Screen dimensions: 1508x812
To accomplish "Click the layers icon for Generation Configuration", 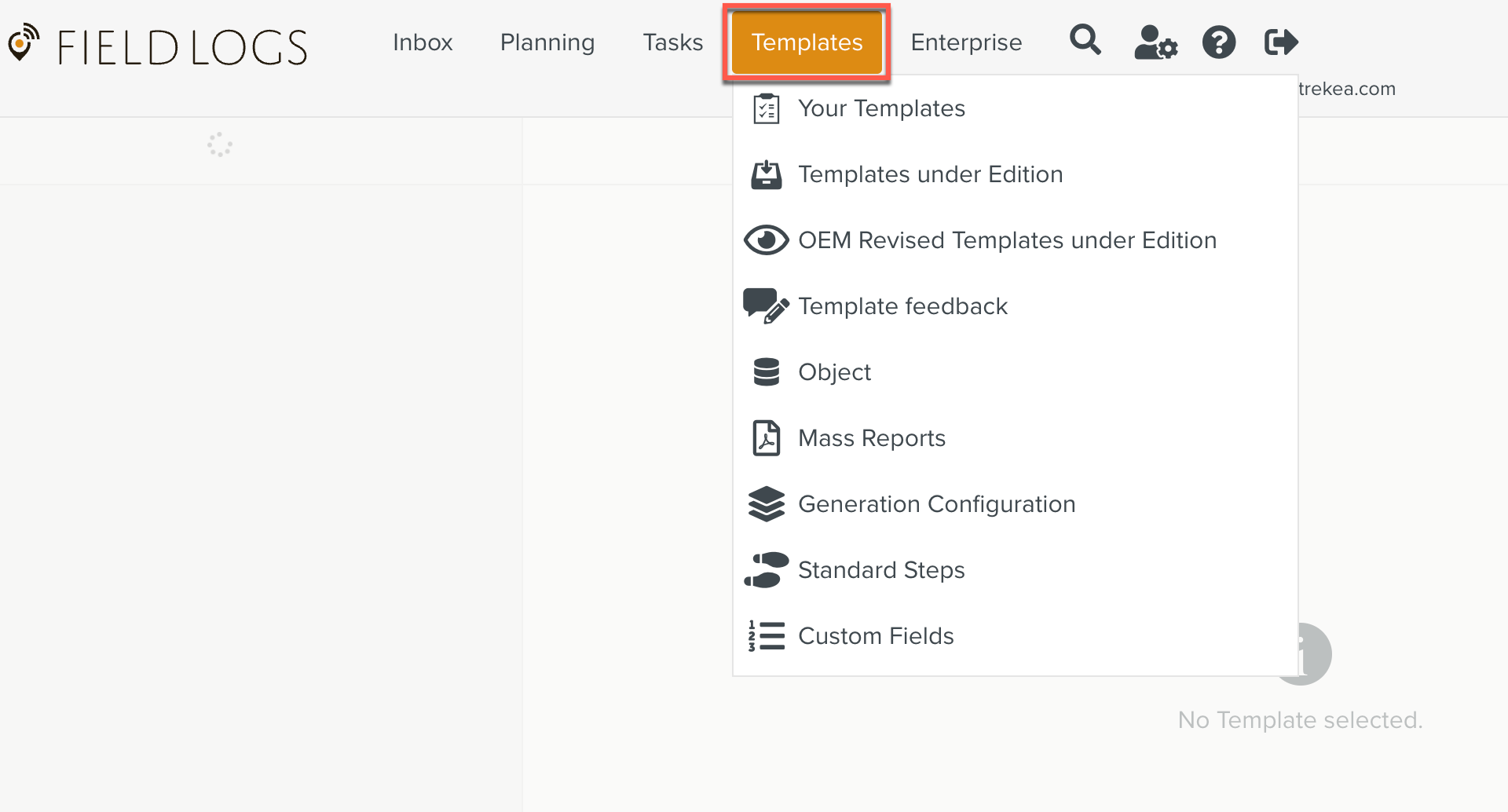I will [x=767, y=504].
